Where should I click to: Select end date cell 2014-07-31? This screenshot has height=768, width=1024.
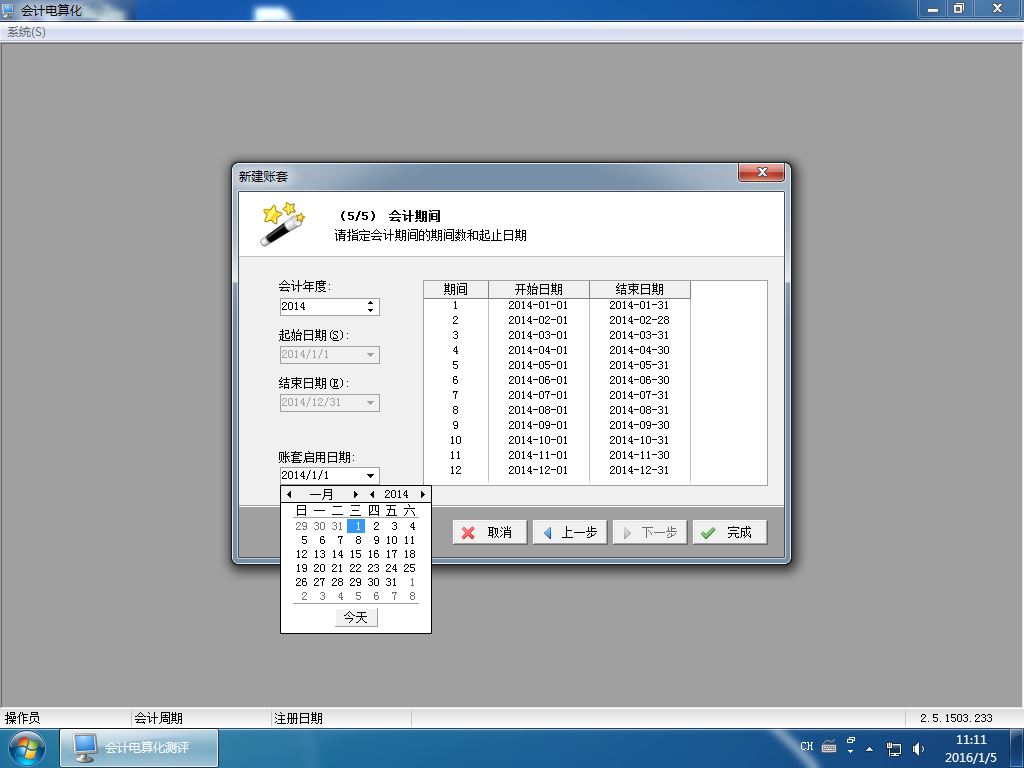tap(639, 395)
